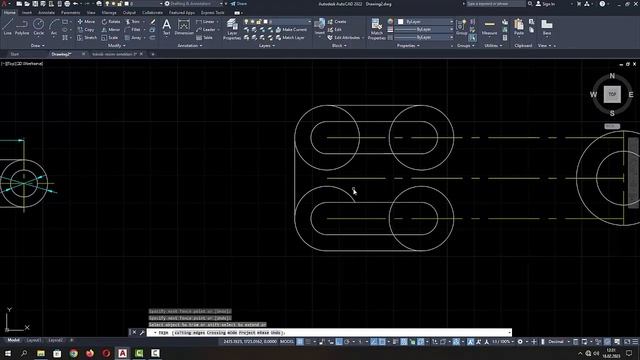The image size is (640, 360).
Task: Click the Mirror command
Action: (111, 30)
